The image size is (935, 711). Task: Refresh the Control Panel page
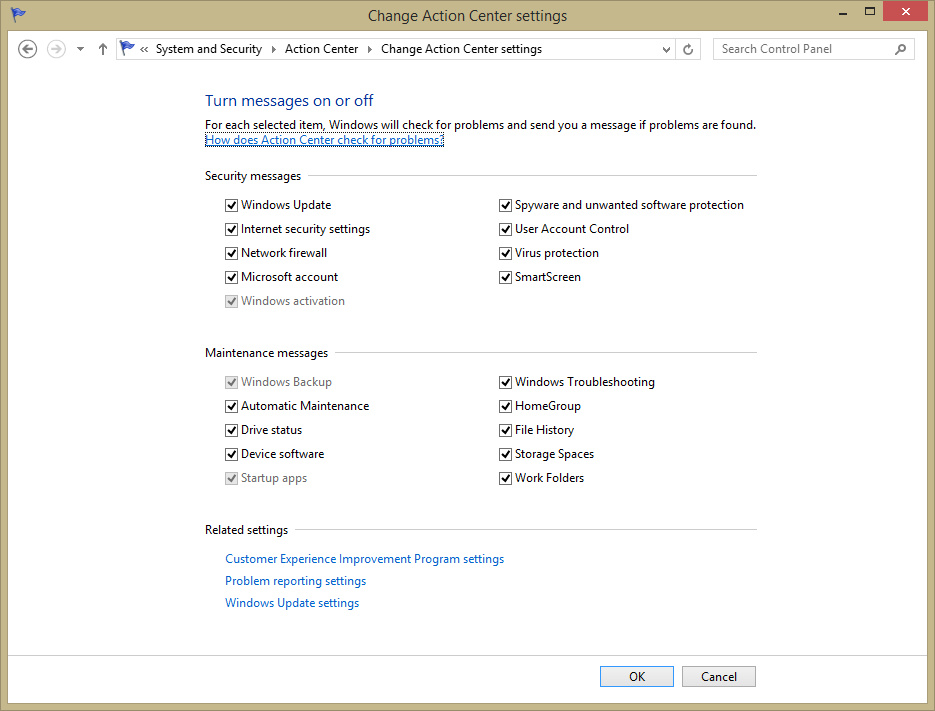[x=688, y=50]
